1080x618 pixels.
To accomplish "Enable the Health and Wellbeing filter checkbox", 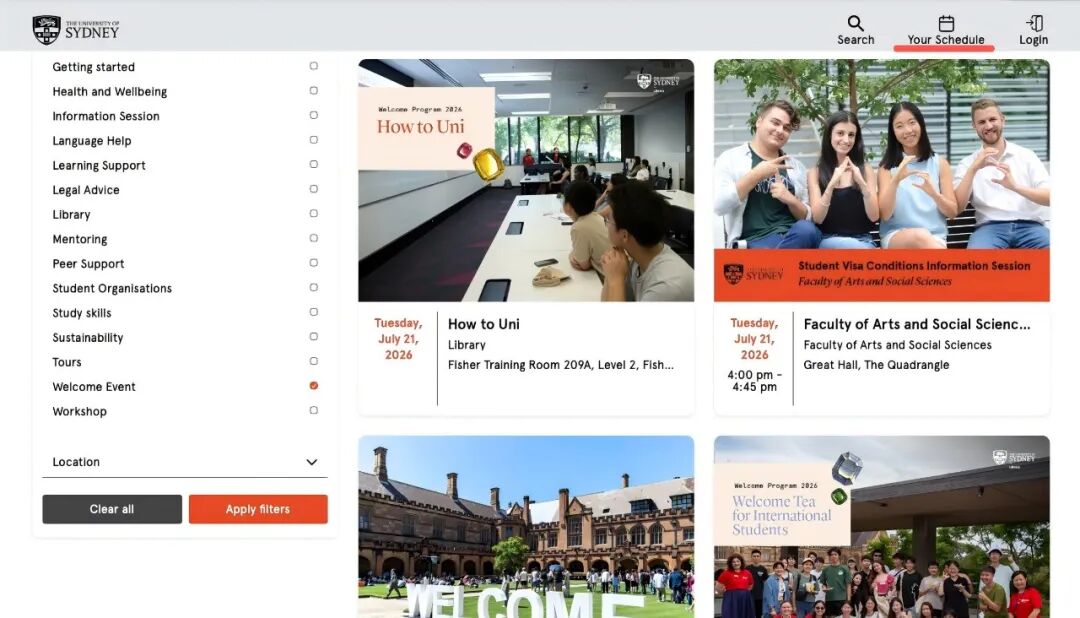I will coord(313,91).
